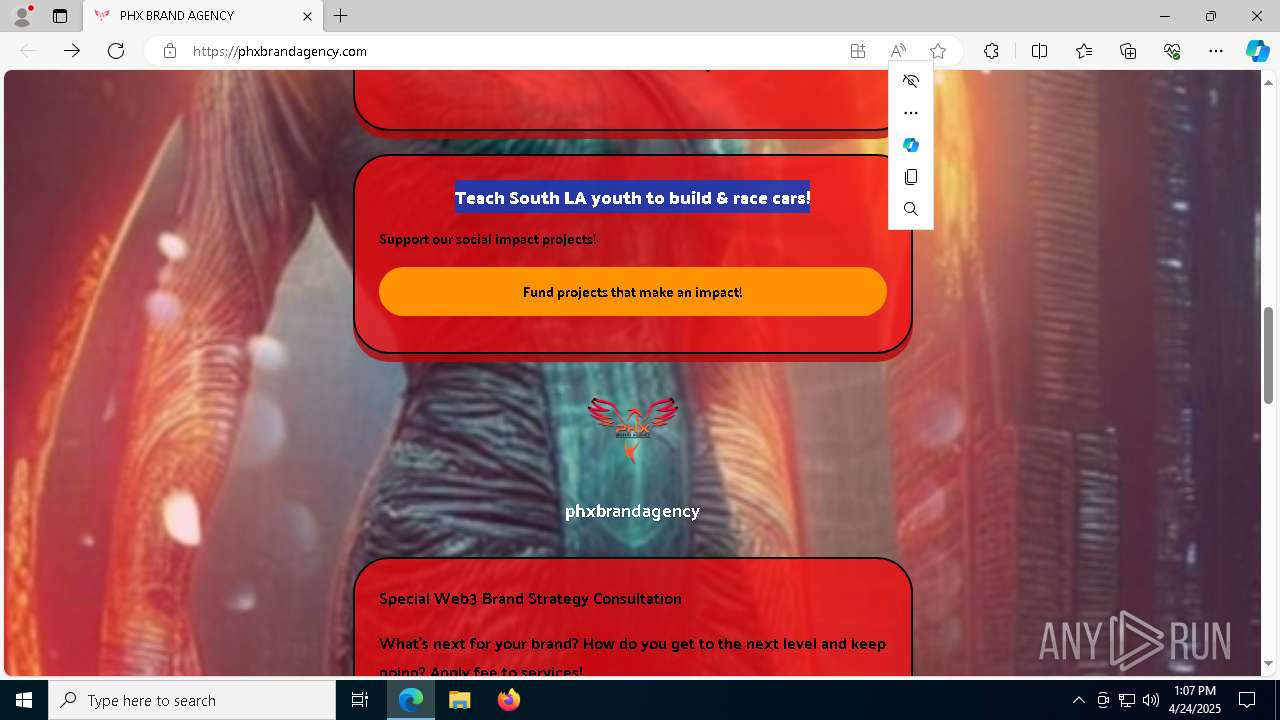The image size is (1280, 720).
Task: Click the phxbrandagency name link
Action: pyautogui.click(x=632, y=511)
